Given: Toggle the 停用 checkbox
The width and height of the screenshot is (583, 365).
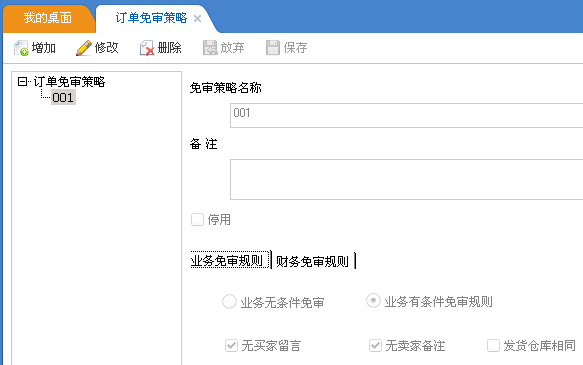Looking at the screenshot, I should click(197, 219).
